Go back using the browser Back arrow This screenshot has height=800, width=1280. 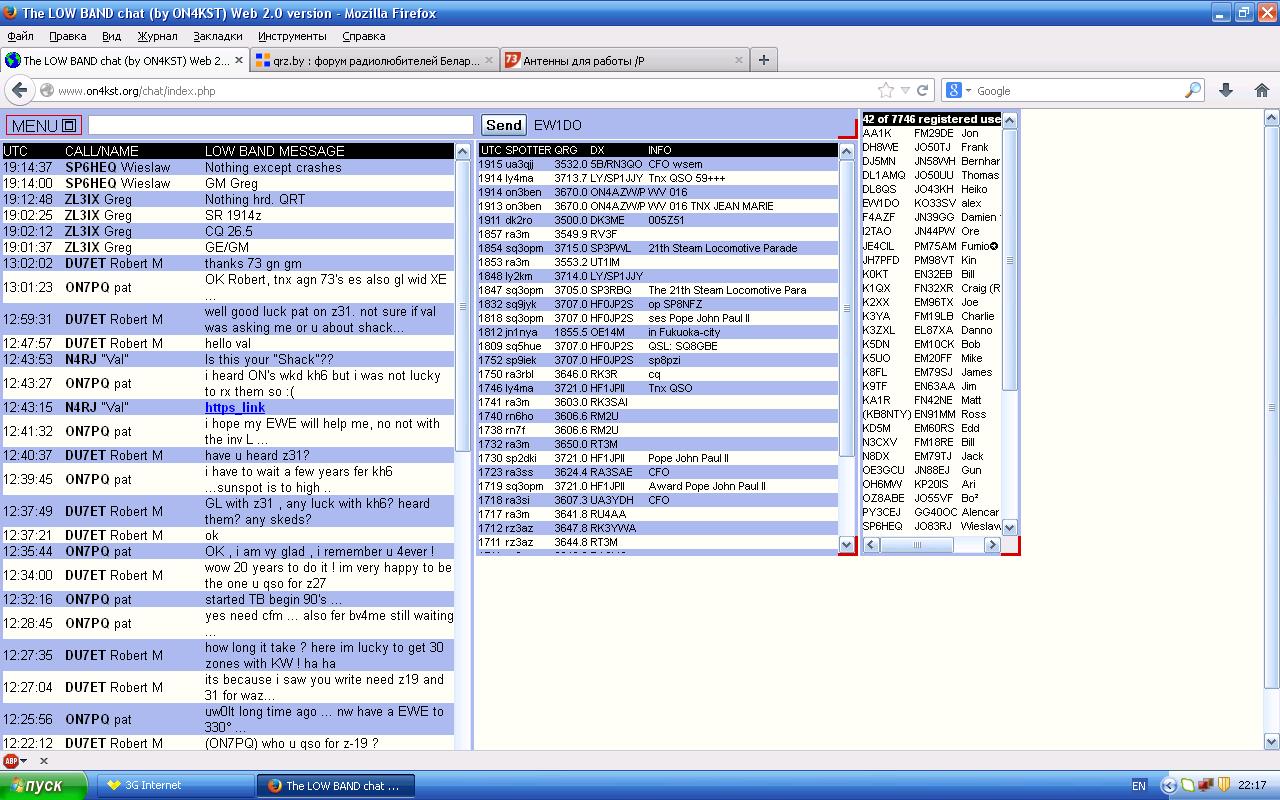(19, 90)
